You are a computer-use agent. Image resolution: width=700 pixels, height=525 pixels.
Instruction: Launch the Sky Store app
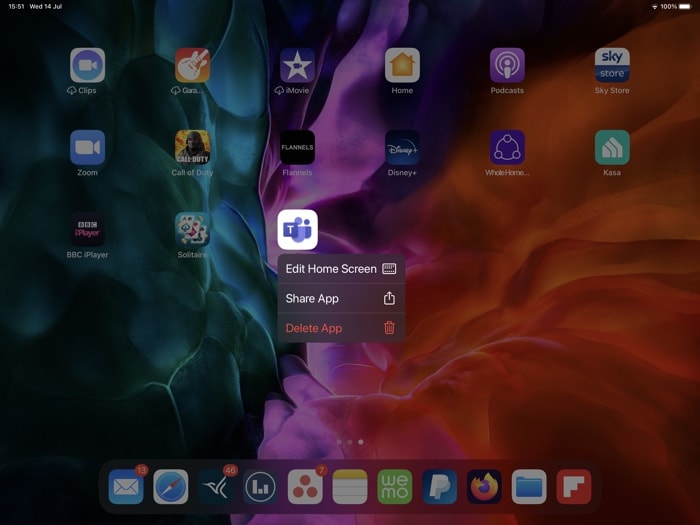[x=612, y=65]
